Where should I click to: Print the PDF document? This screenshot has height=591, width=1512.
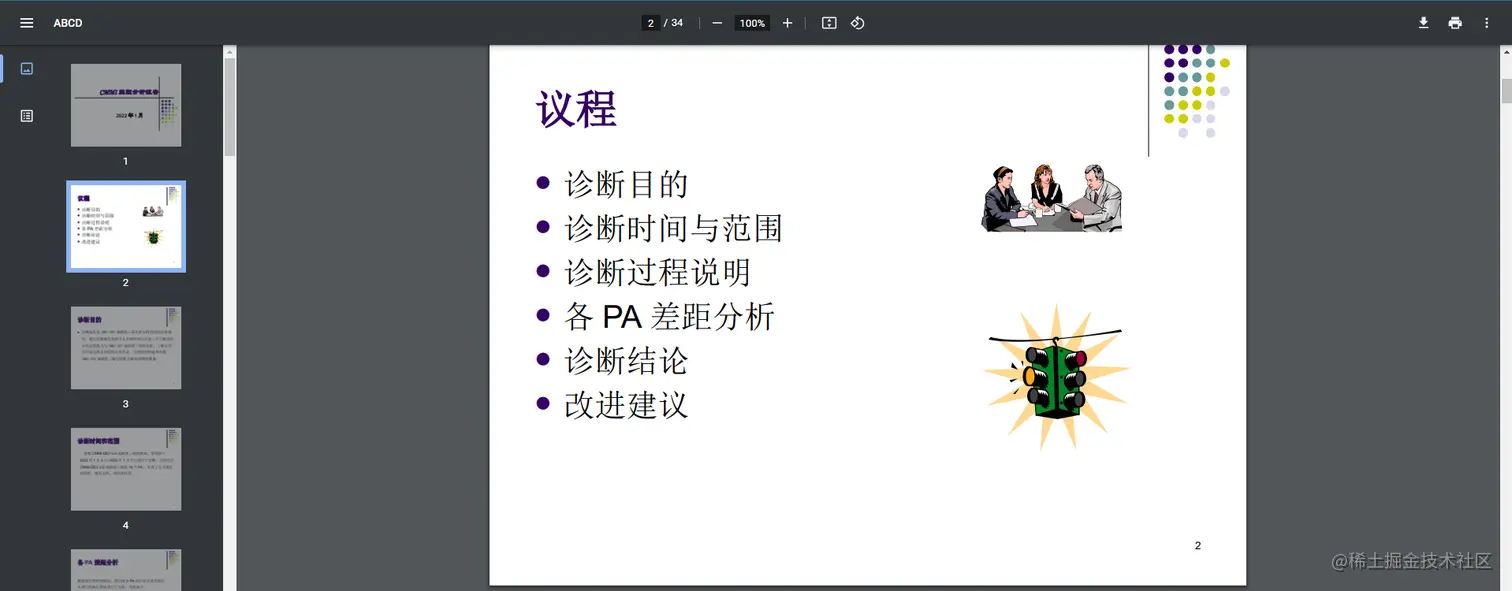(1453, 22)
